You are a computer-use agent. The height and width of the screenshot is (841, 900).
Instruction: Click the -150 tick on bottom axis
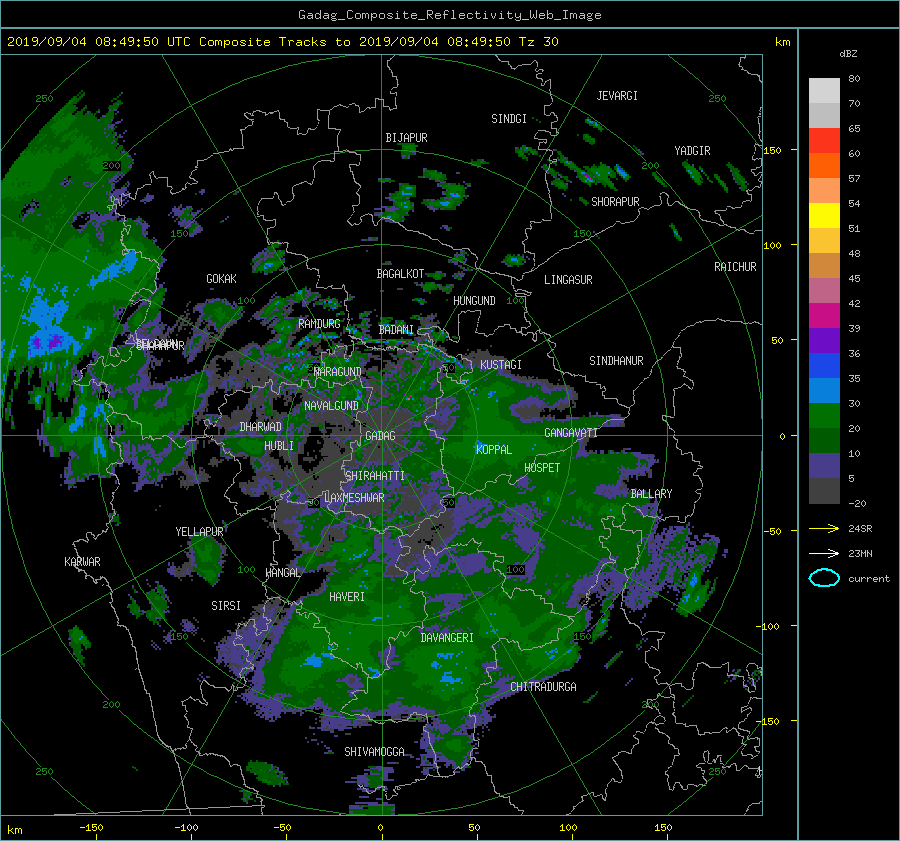pos(91,828)
